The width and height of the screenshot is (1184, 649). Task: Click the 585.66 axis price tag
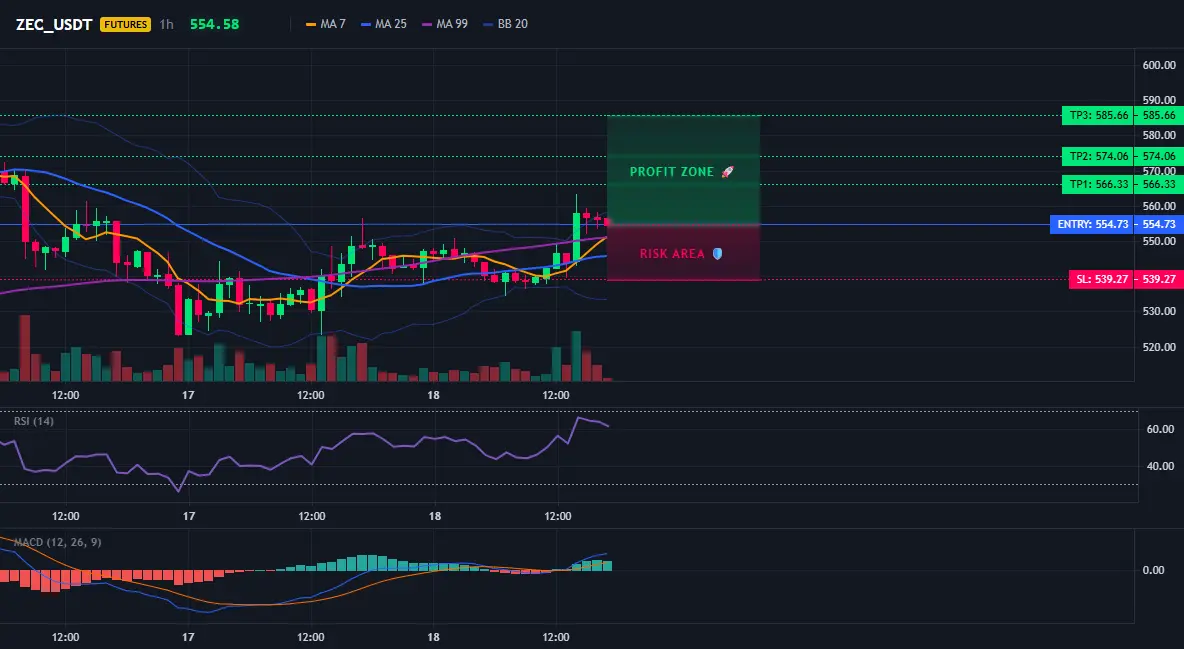(1159, 116)
